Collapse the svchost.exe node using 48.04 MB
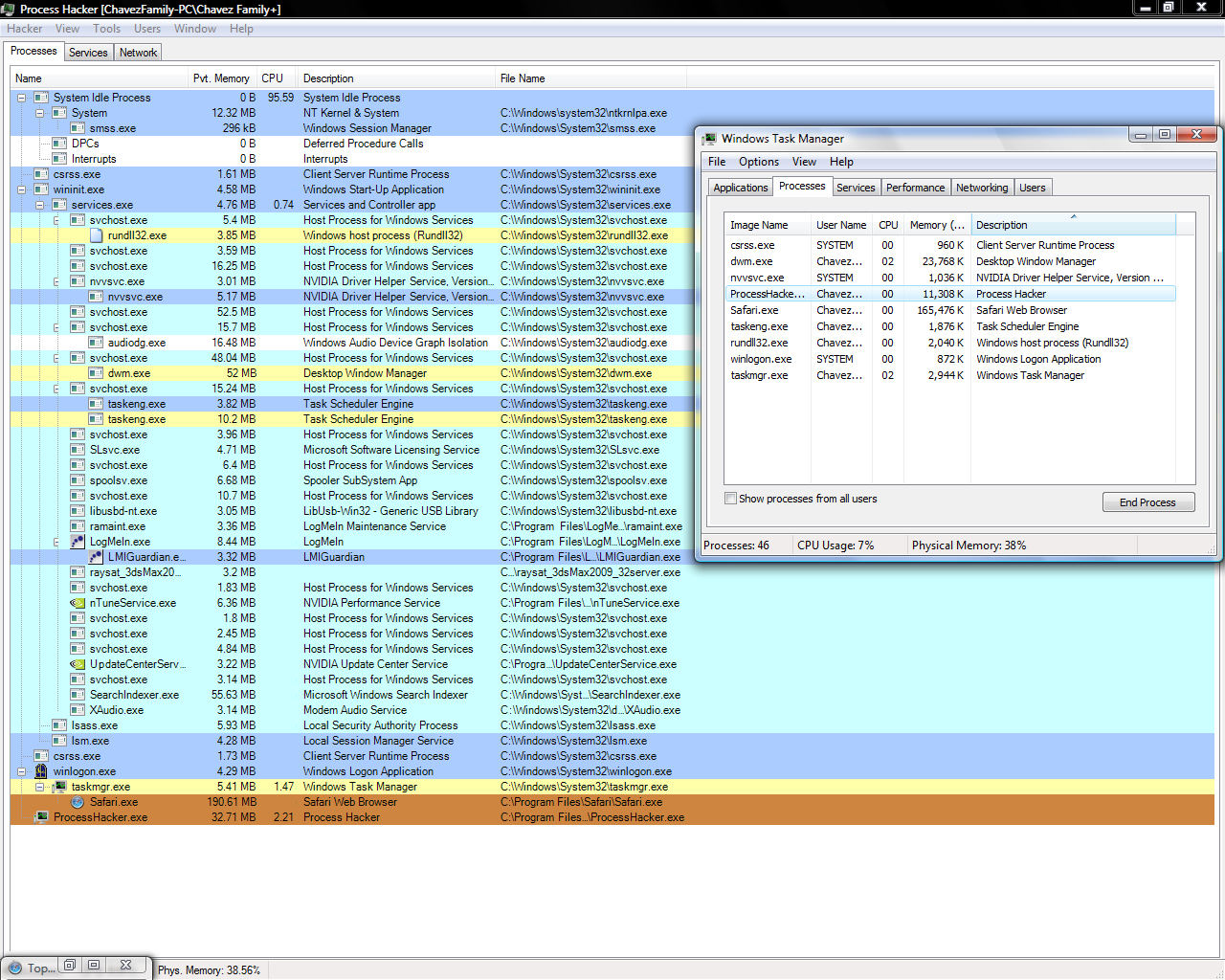1225x980 pixels. point(58,358)
